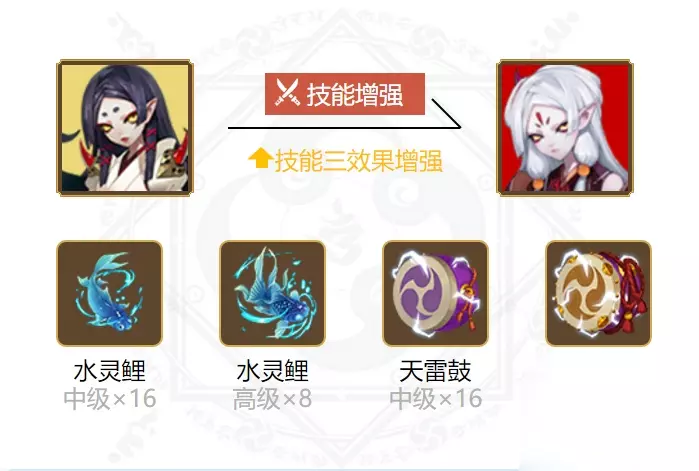
Task: Click the 技能增强 text in the banner
Action: tap(355, 94)
